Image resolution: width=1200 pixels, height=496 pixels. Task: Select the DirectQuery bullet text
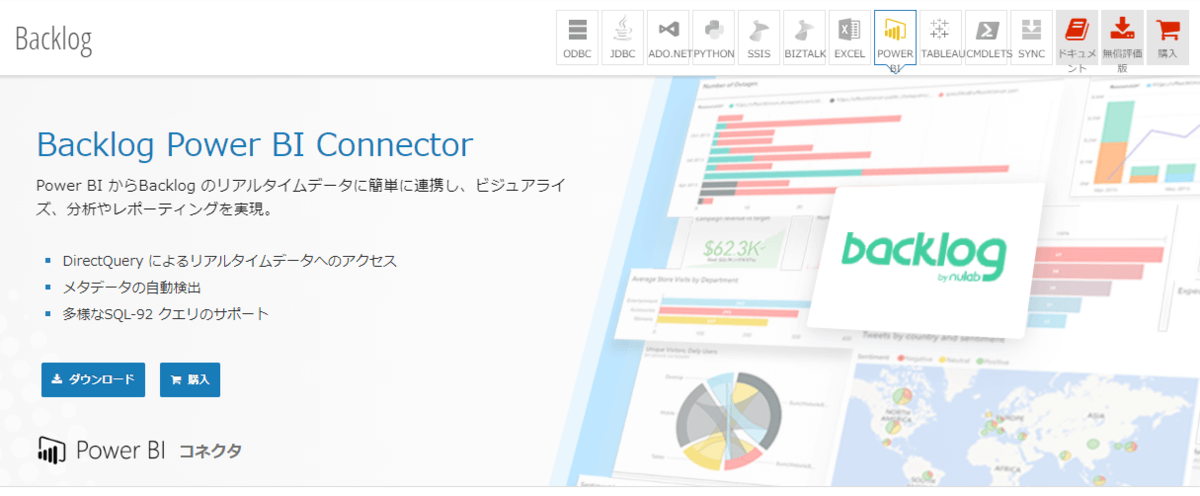point(230,261)
